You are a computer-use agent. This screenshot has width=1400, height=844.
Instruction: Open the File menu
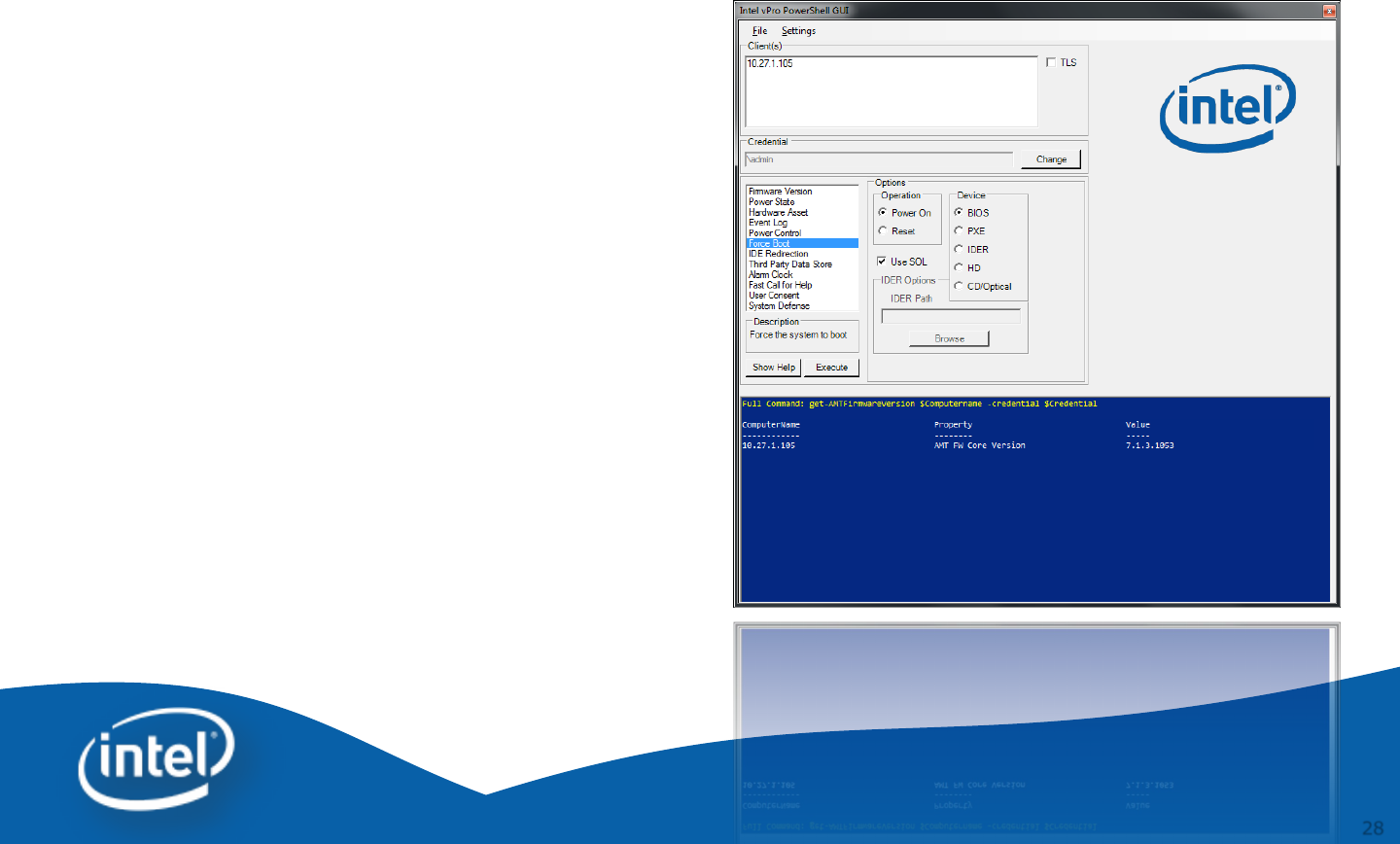pyautogui.click(x=759, y=31)
